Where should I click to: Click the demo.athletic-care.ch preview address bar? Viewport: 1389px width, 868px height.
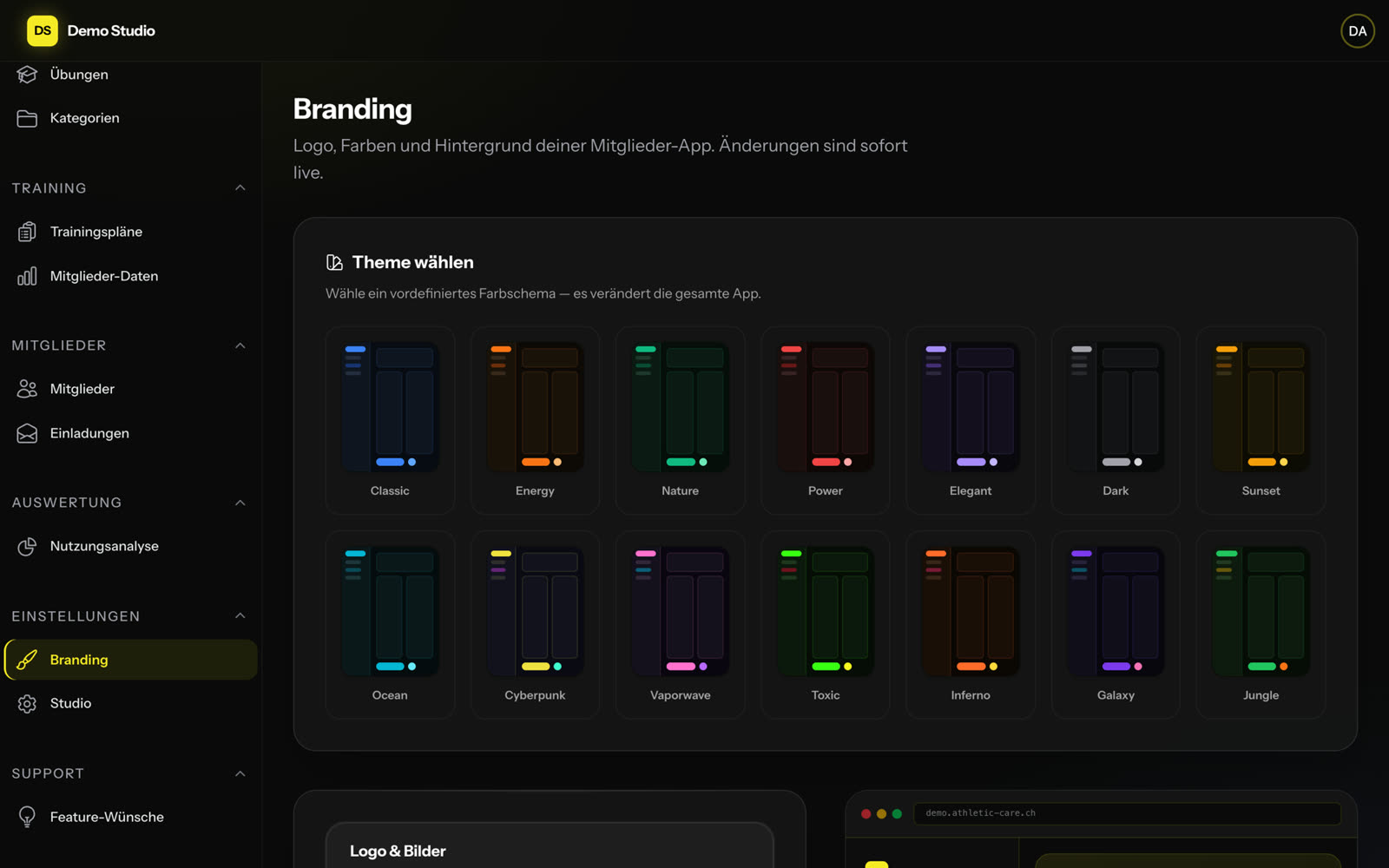[1127, 813]
